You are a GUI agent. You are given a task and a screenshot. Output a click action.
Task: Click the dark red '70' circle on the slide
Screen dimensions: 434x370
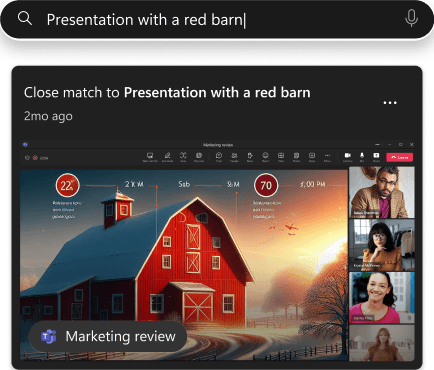click(266, 185)
